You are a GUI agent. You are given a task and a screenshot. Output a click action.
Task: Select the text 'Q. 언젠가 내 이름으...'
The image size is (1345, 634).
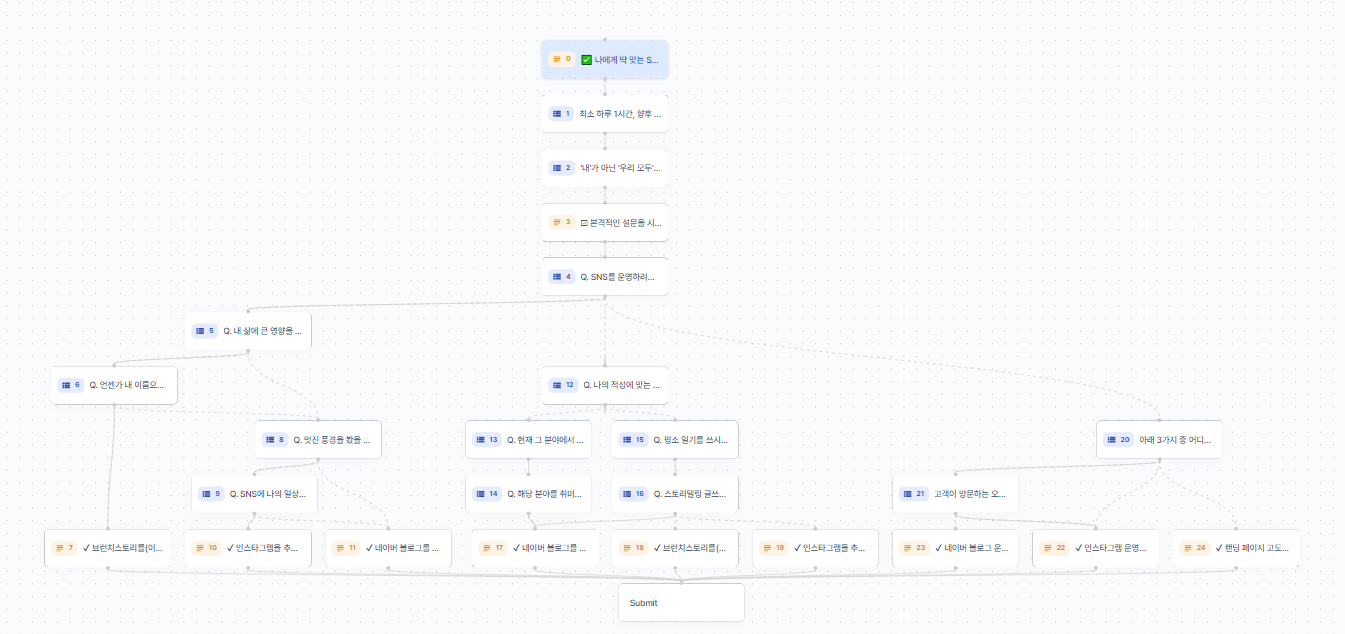click(128, 384)
